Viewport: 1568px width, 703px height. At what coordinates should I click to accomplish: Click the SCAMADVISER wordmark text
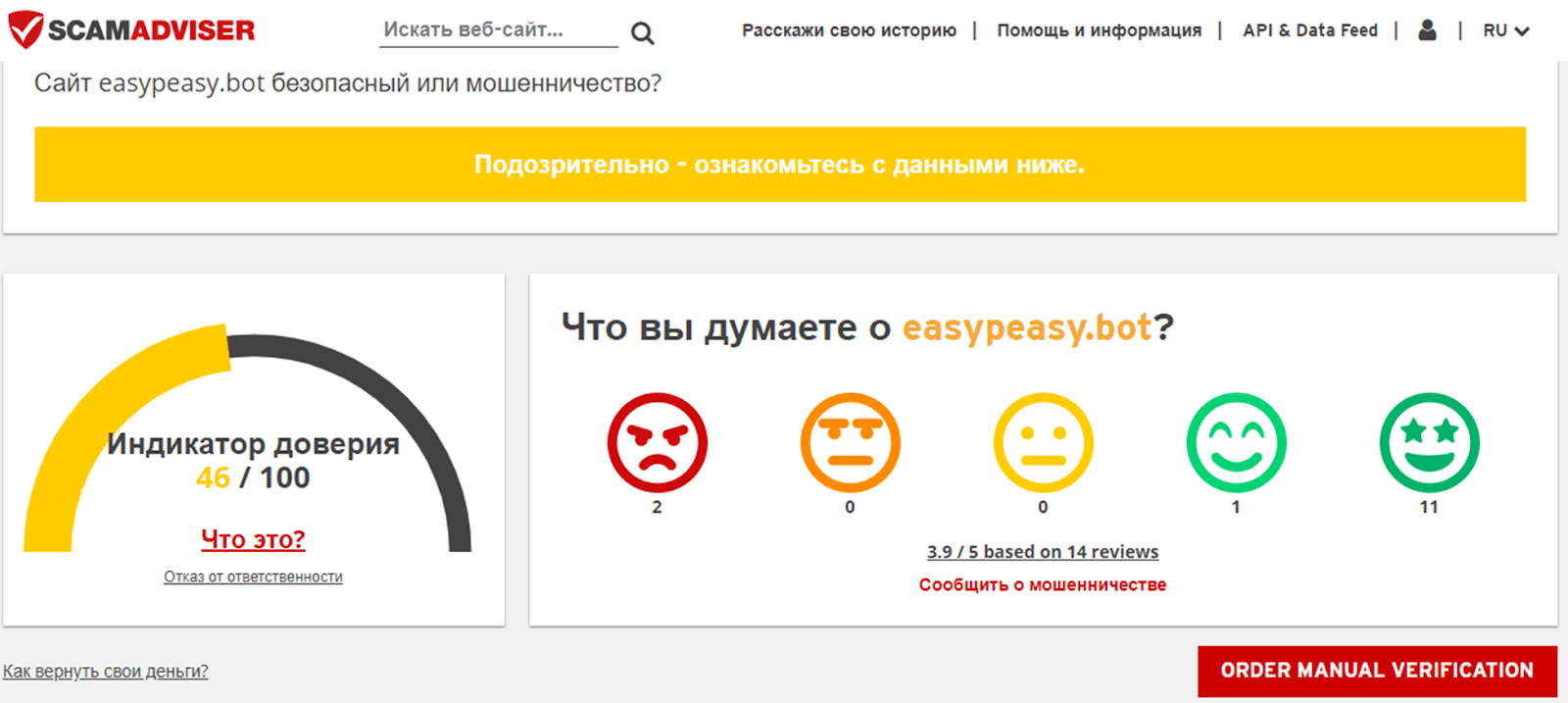(152, 30)
